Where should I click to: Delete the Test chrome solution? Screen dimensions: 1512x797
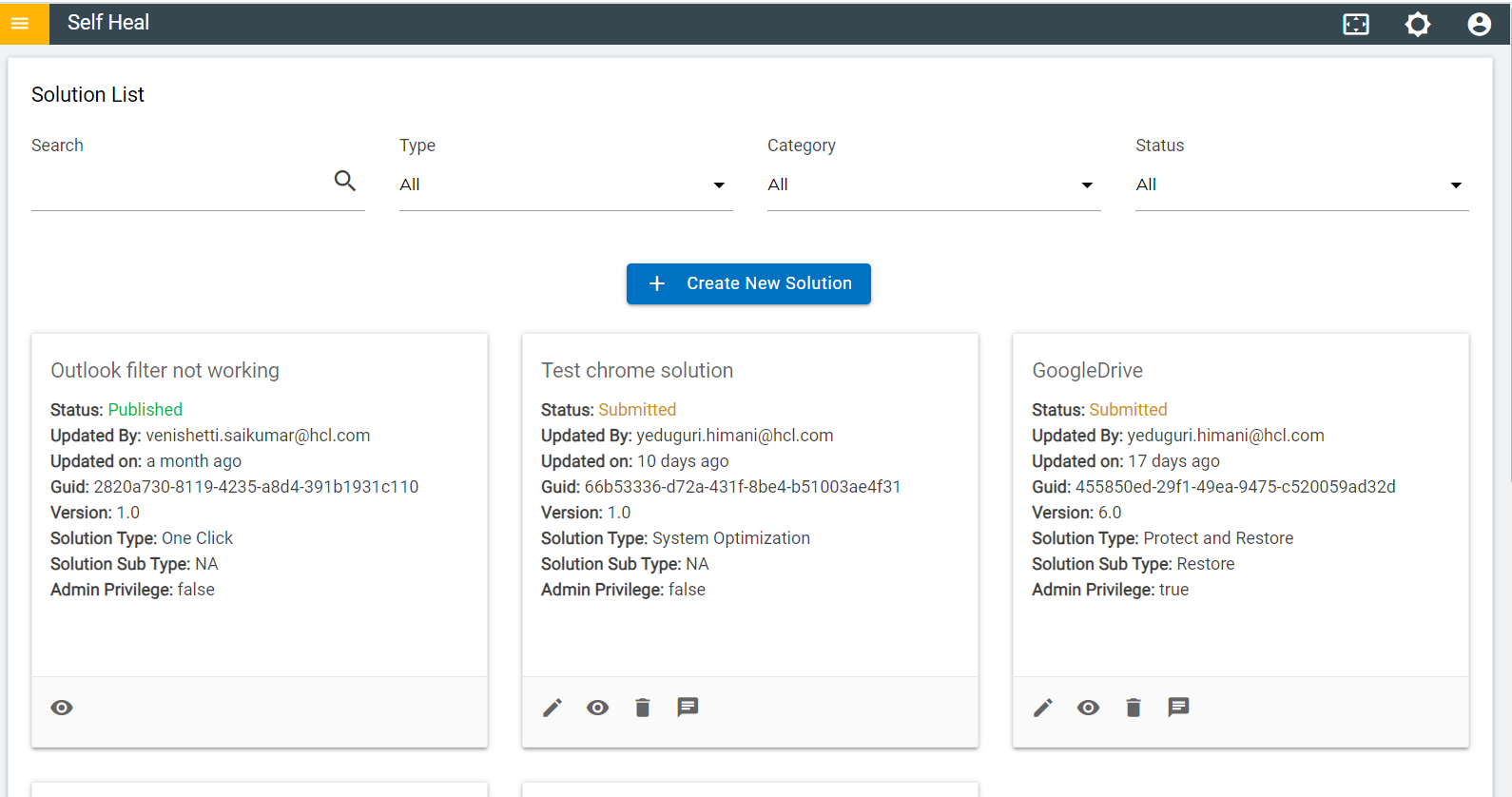(643, 708)
